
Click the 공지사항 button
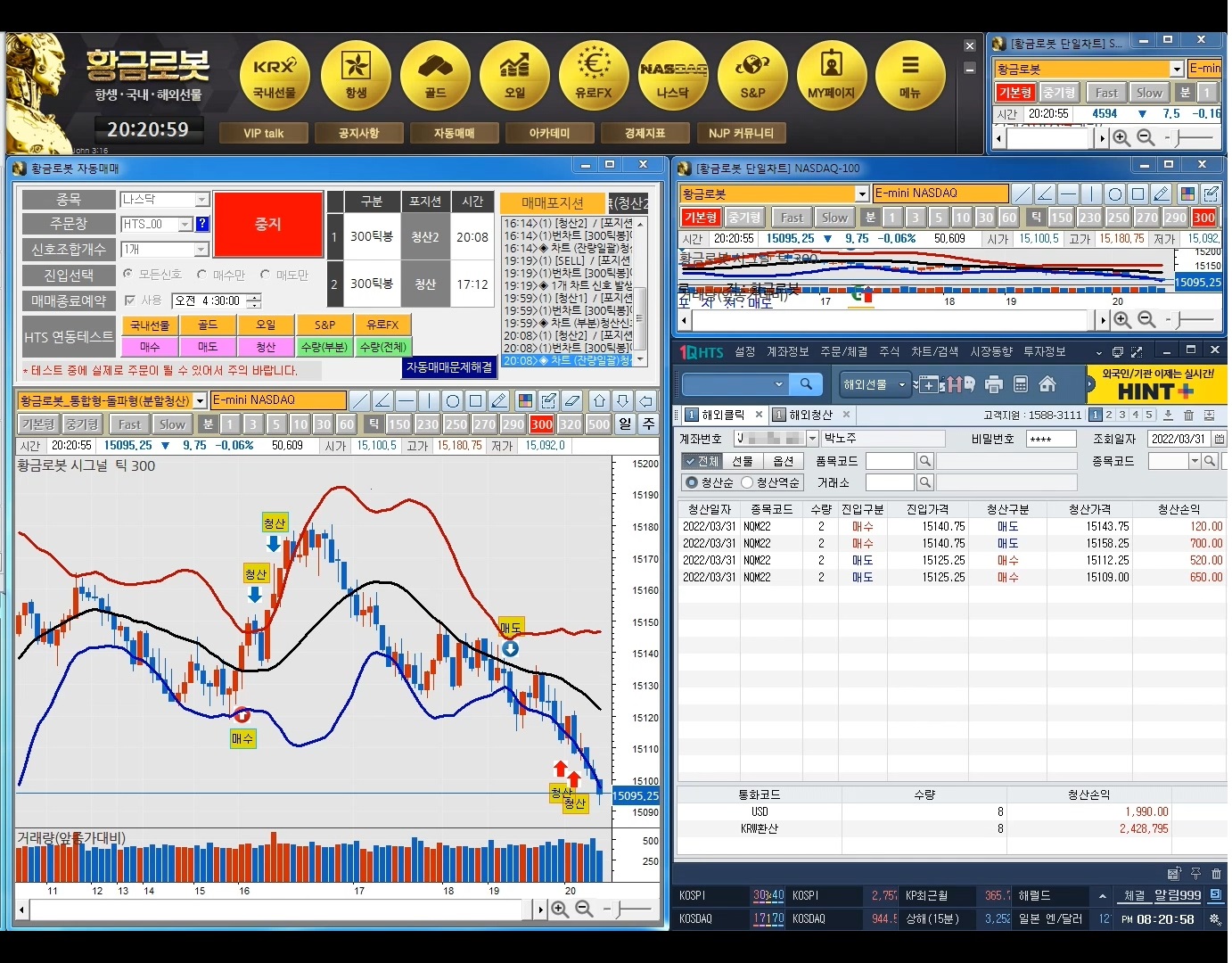tap(358, 133)
